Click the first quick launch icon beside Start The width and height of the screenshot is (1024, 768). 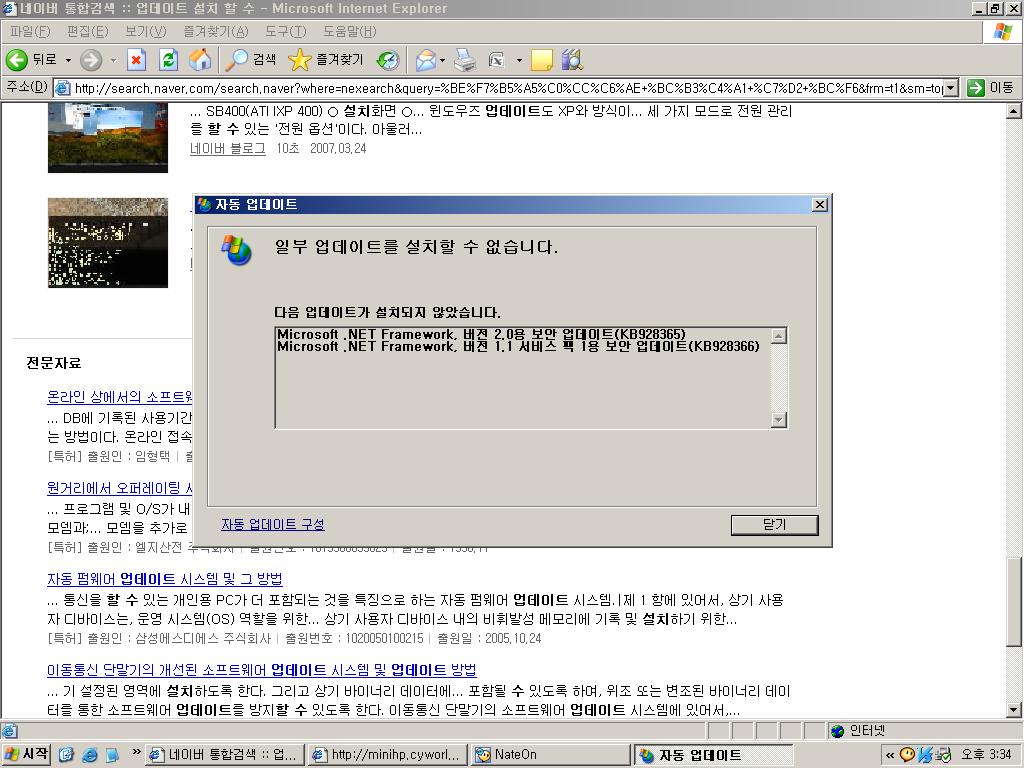67,755
